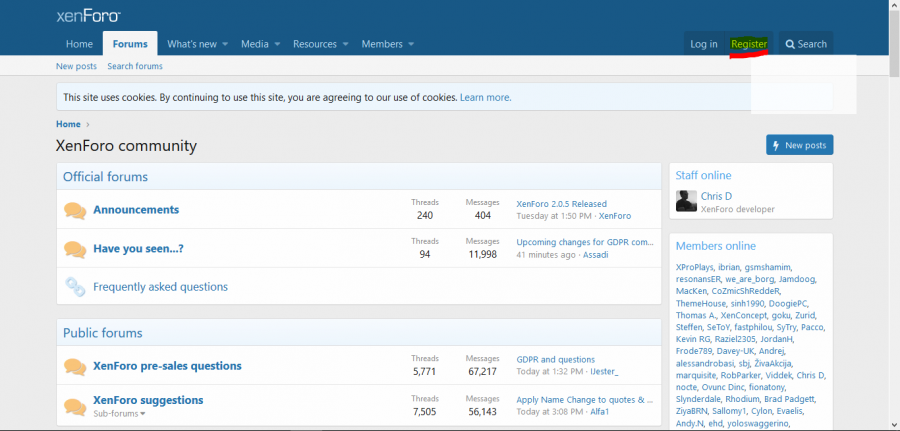Click the 11,998 messages count
This screenshot has width=900, height=431.
(x=482, y=254)
